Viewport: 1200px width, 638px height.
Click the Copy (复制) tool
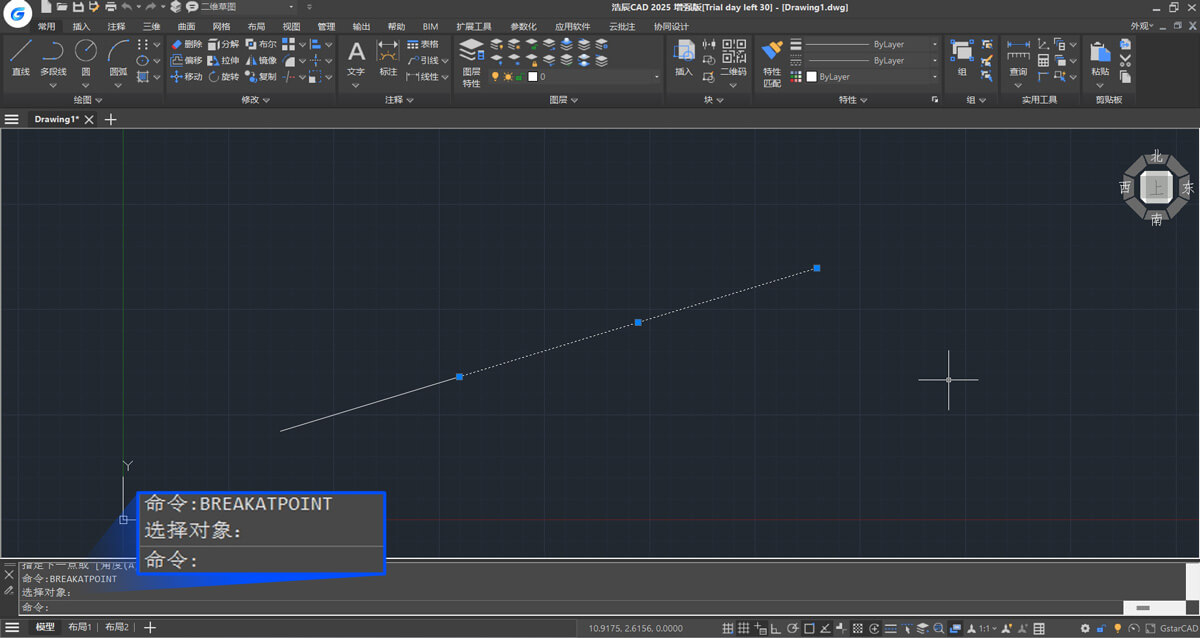[x=261, y=77]
